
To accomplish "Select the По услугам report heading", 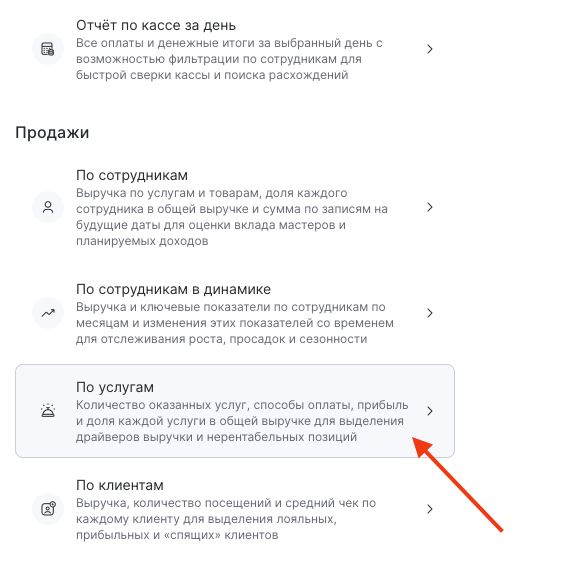I will click(x=115, y=387).
